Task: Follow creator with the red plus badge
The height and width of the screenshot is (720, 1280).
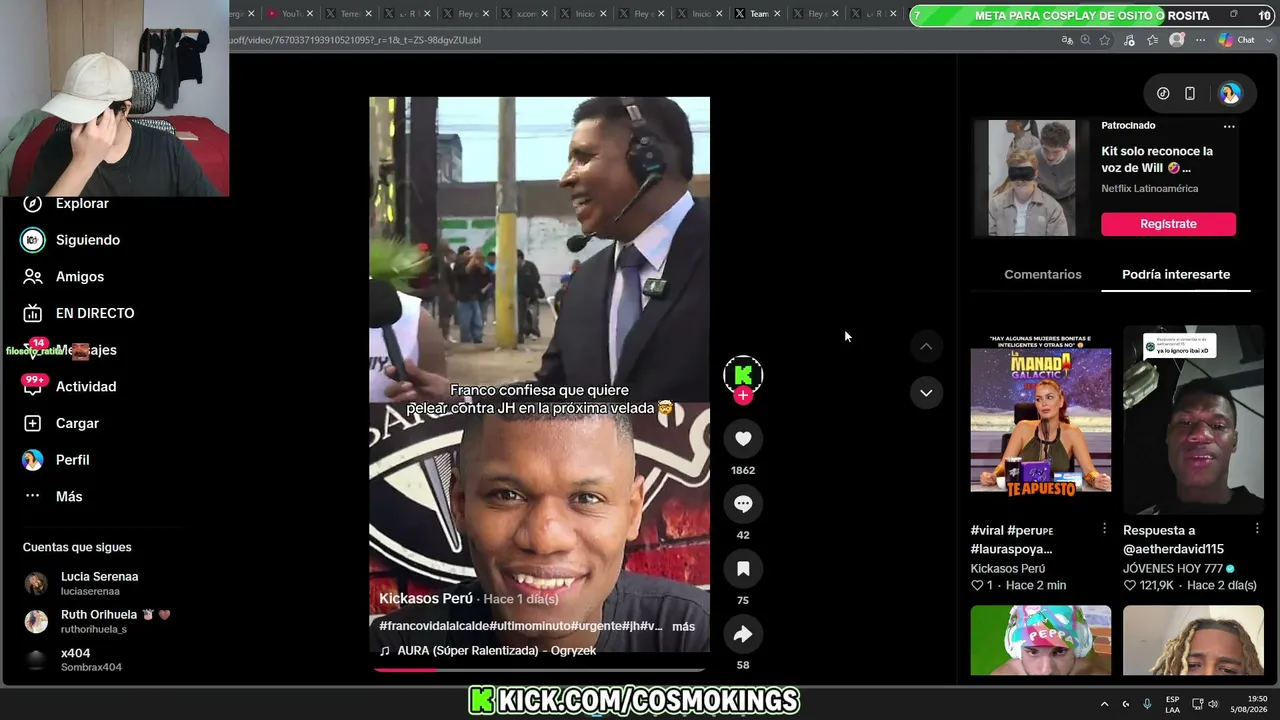Action: pyautogui.click(x=743, y=396)
